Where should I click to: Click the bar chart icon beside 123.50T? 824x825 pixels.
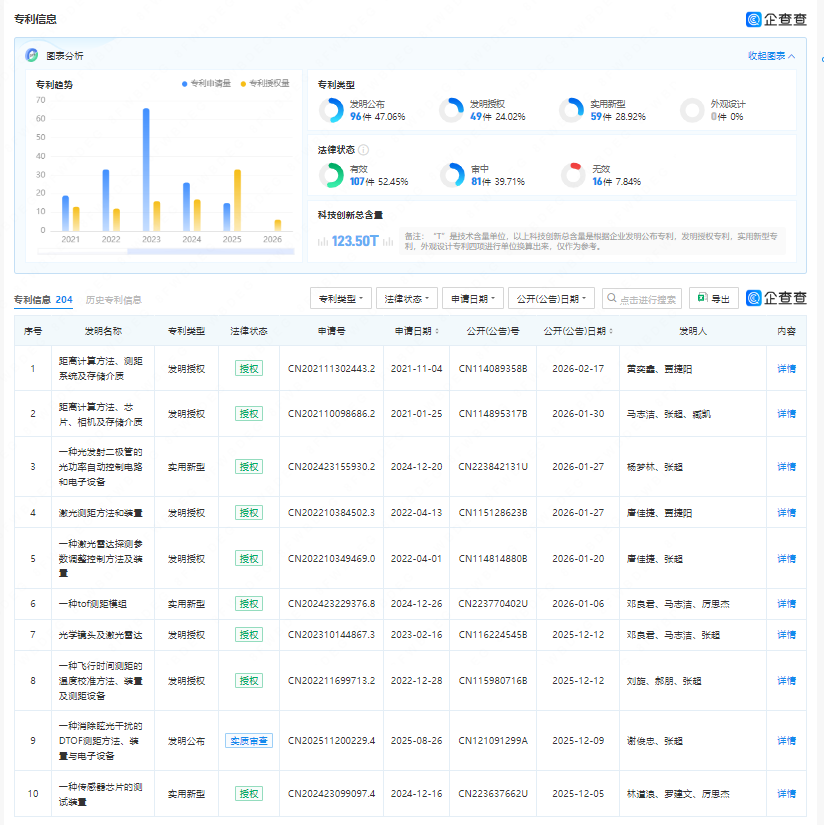click(323, 241)
